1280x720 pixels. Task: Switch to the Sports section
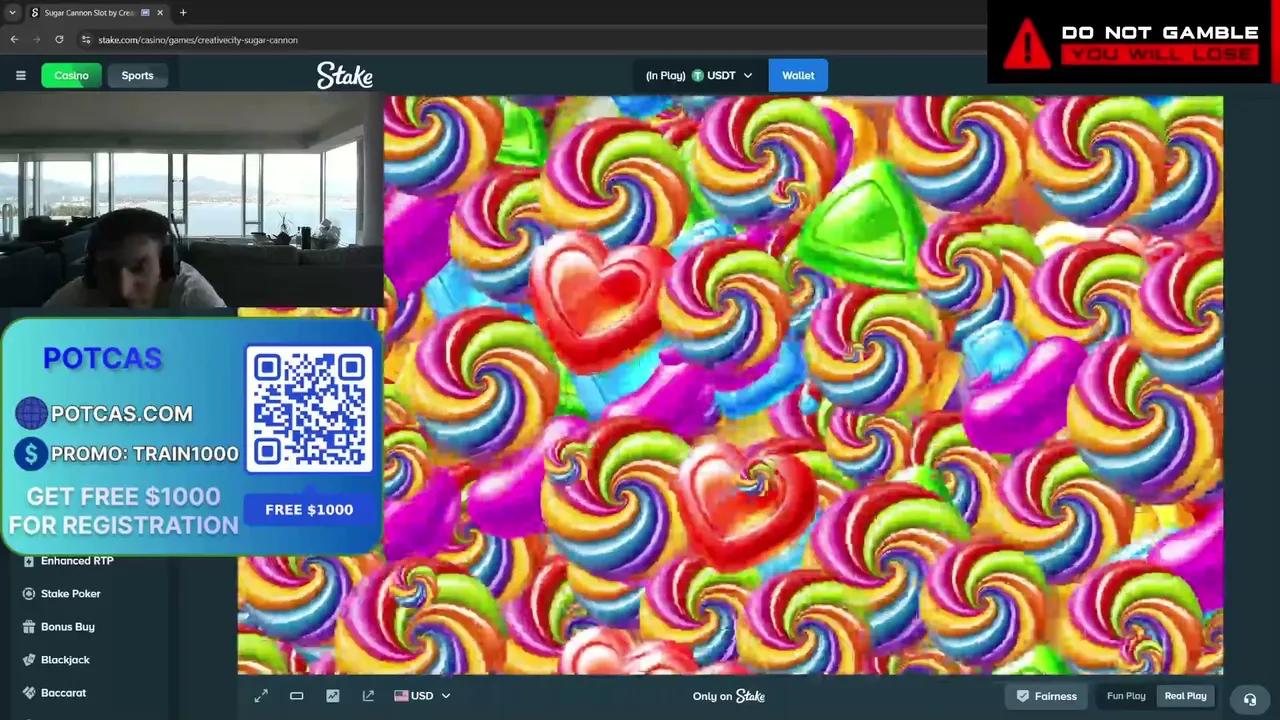137,76
